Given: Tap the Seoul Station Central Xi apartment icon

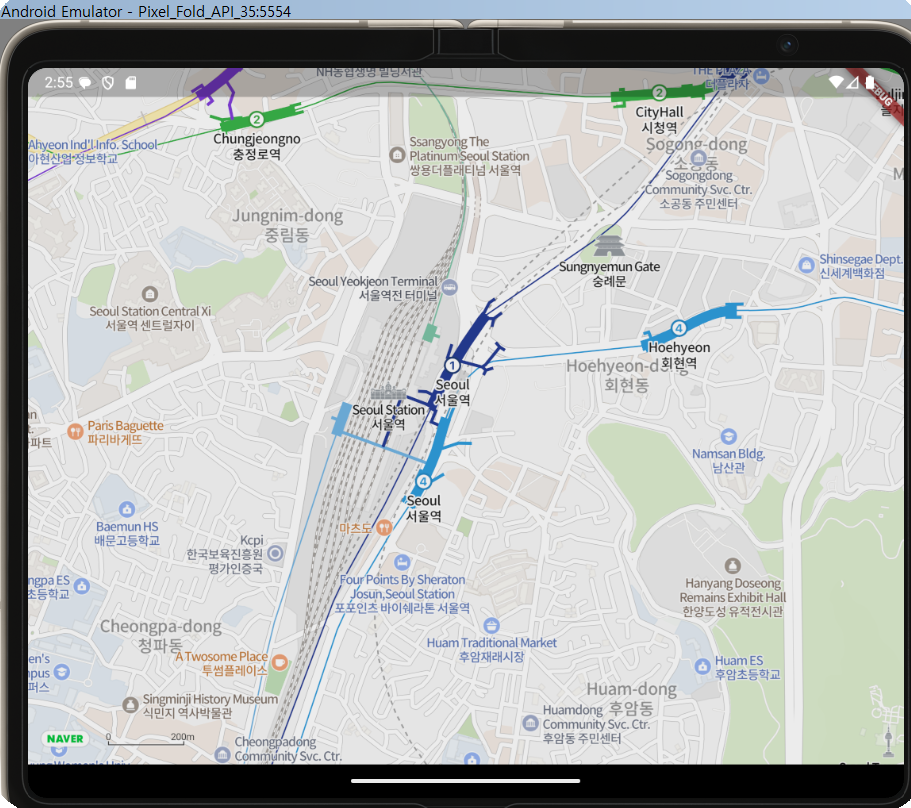Looking at the screenshot, I should [150, 293].
